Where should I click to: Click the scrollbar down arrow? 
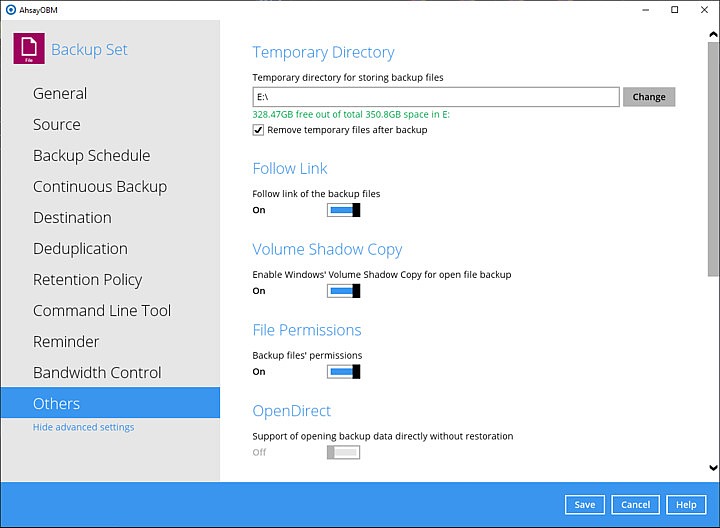click(713, 467)
